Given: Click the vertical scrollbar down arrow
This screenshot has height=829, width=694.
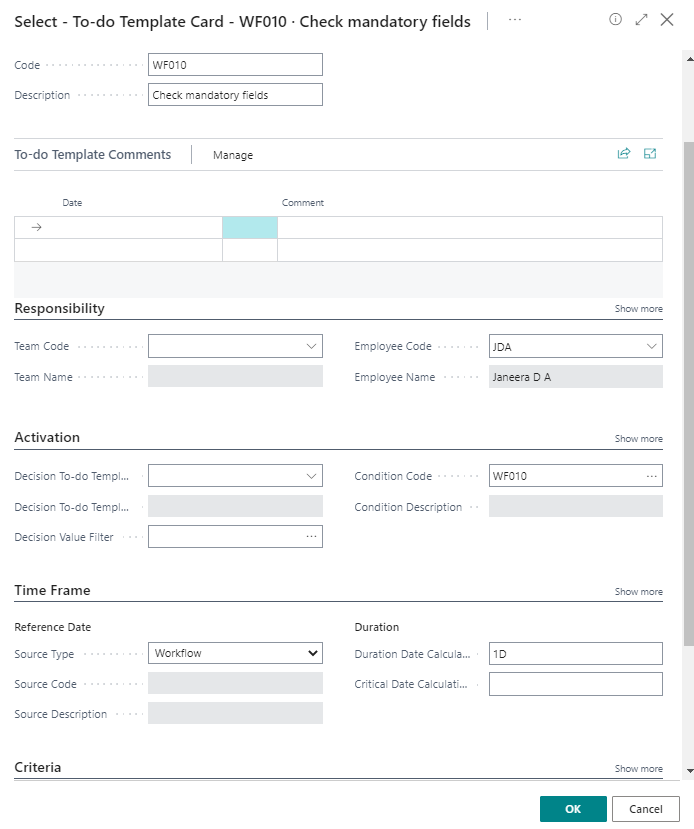Looking at the screenshot, I should pos(688,771).
